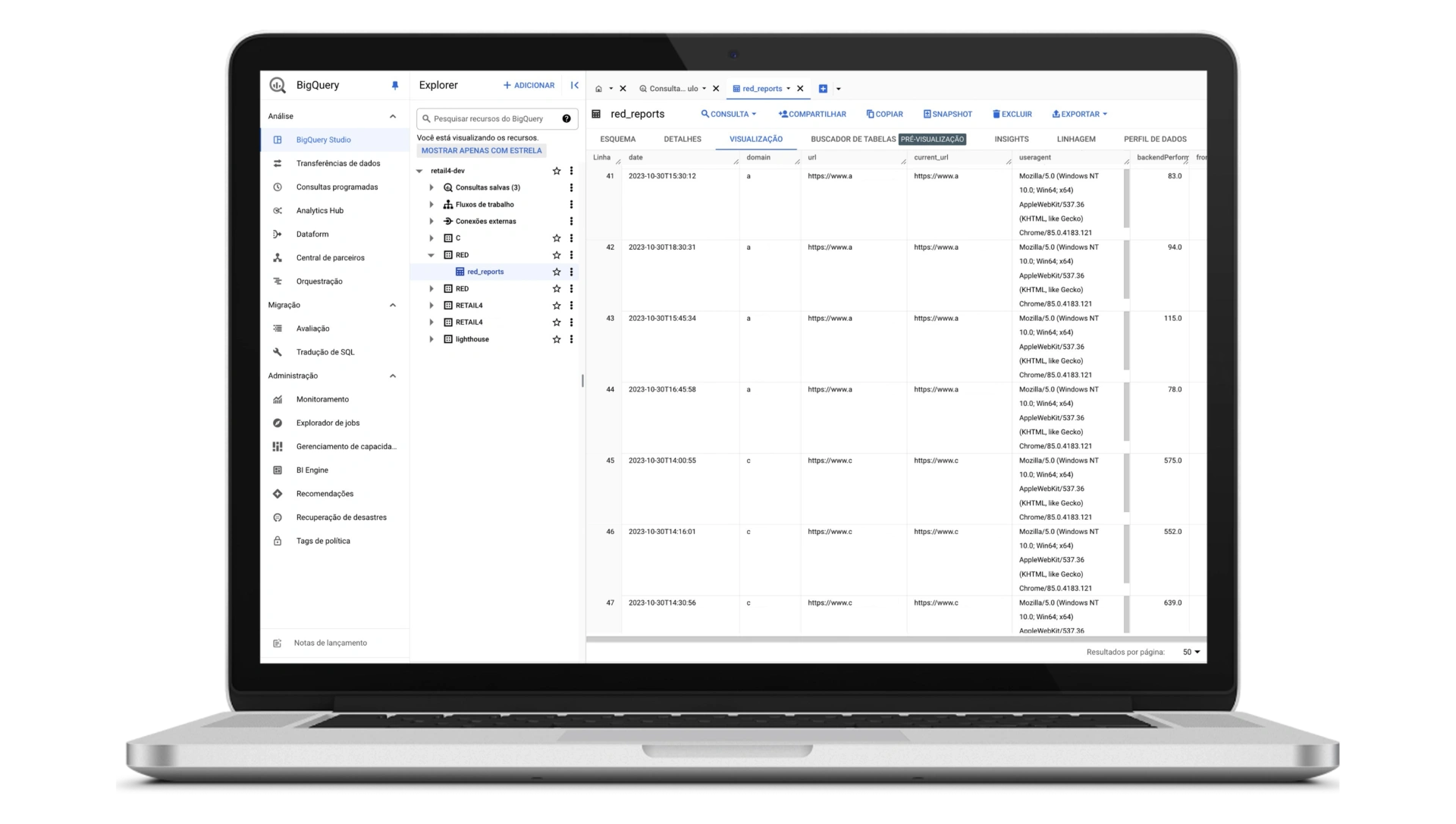Close the red_reports tab

click(x=800, y=89)
